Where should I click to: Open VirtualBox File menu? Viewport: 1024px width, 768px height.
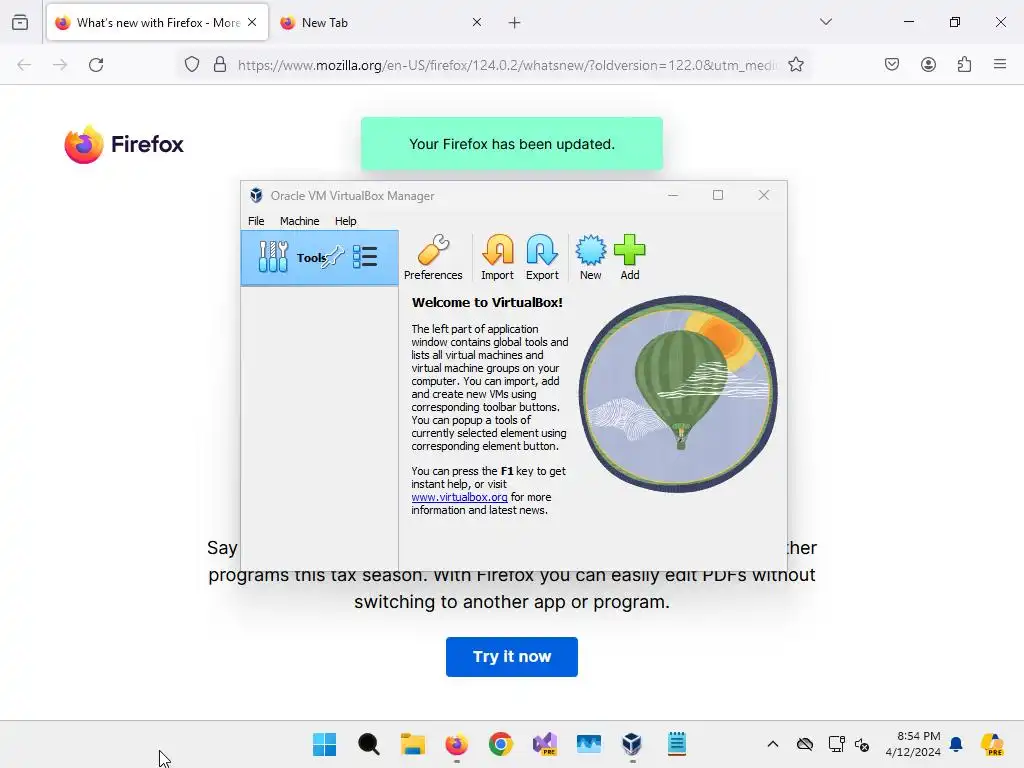pos(256,221)
